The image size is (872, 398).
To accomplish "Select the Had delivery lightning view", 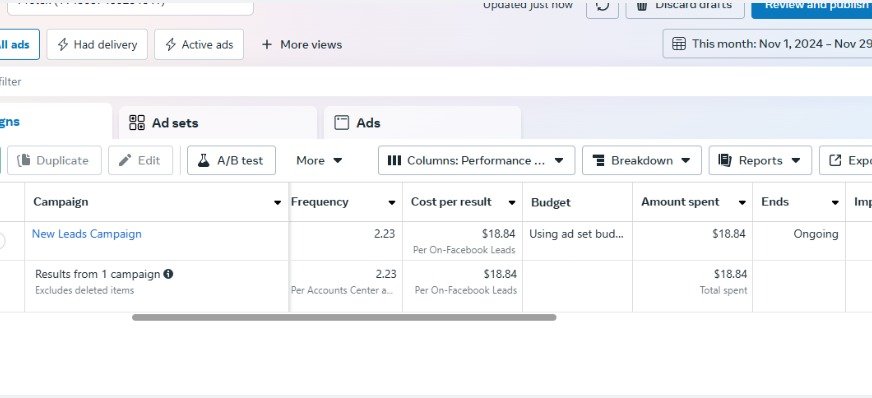I will coord(97,44).
